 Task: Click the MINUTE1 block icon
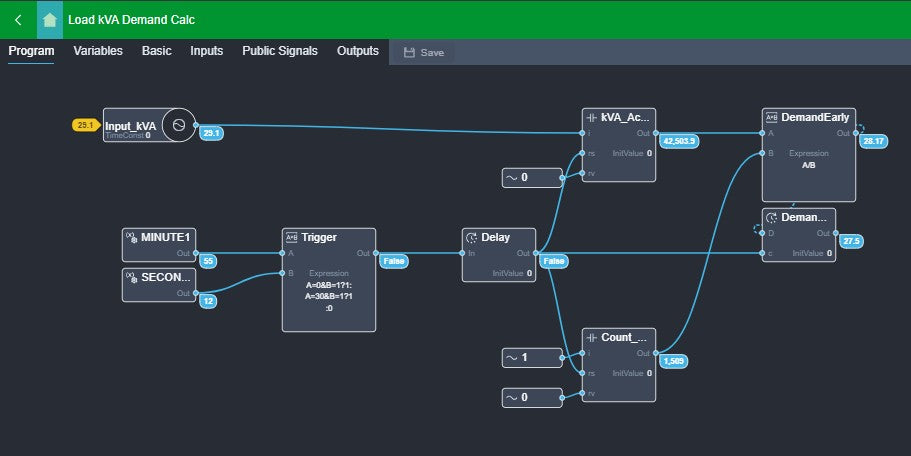point(131,237)
